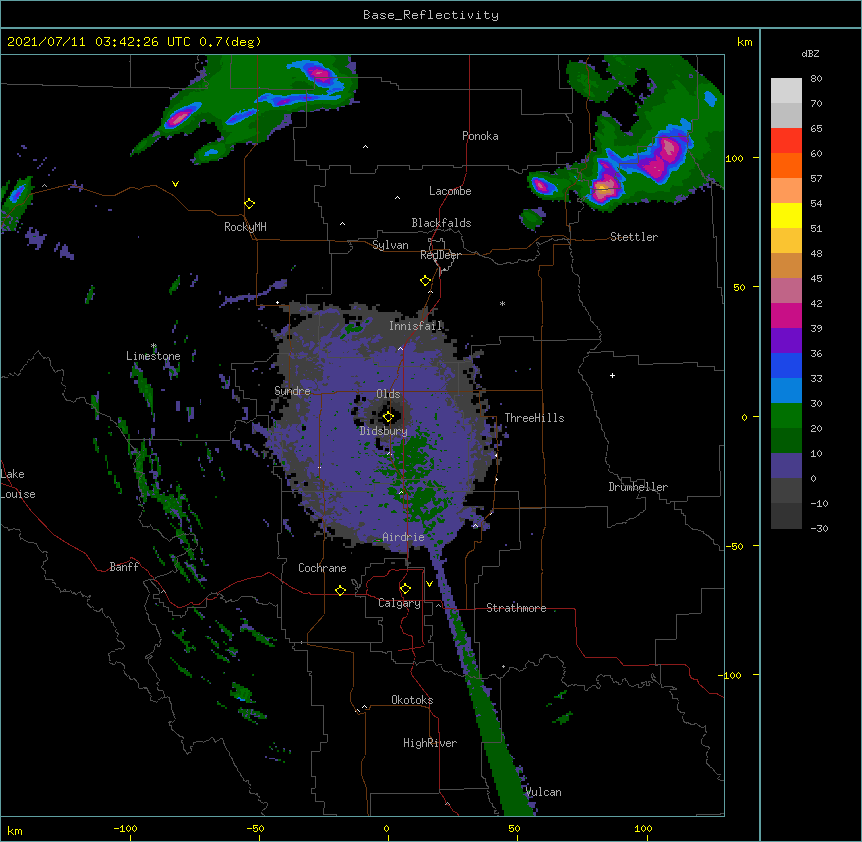Click the Calgary city label
This screenshot has height=842, width=862.
399,603
